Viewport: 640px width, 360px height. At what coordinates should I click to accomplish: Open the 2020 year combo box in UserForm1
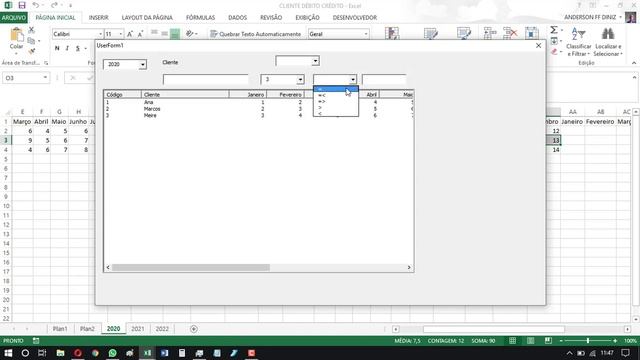[x=142, y=64]
